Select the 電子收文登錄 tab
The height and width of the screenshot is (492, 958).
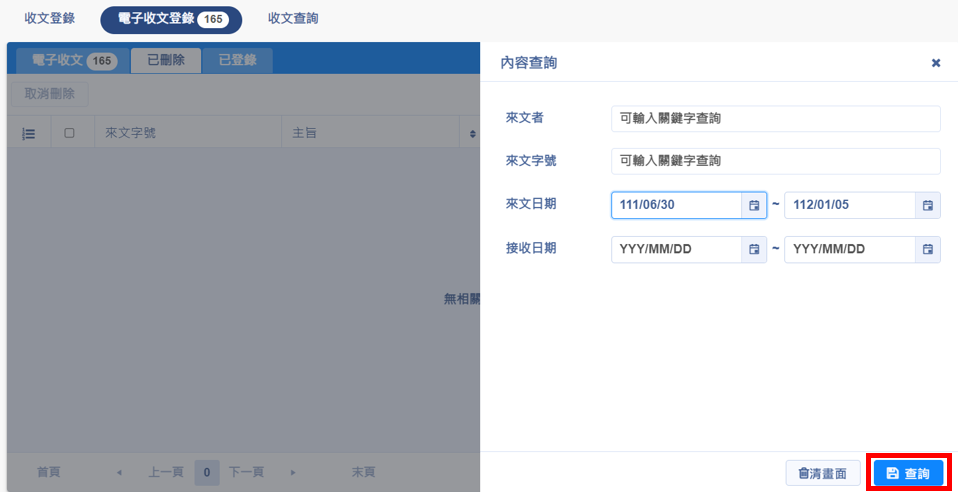coord(170,19)
